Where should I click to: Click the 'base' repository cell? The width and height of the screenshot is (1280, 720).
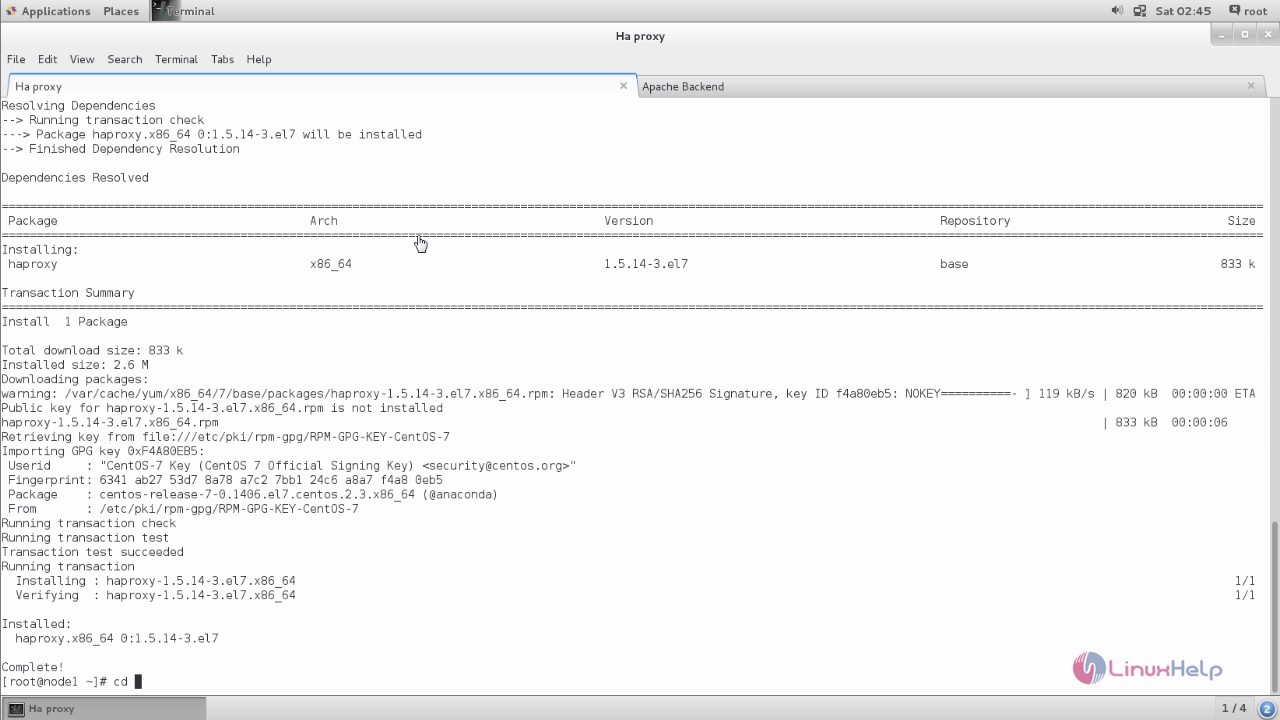[x=954, y=264]
